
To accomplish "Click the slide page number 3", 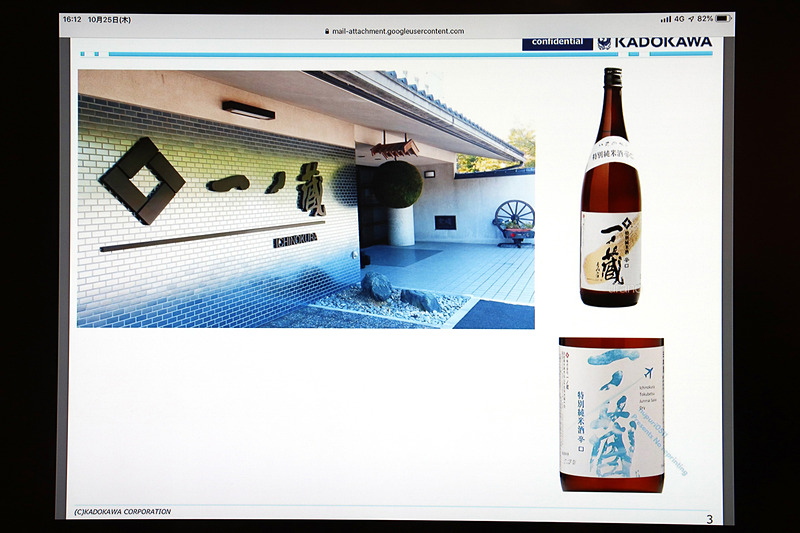I will pyautogui.click(x=709, y=519).
